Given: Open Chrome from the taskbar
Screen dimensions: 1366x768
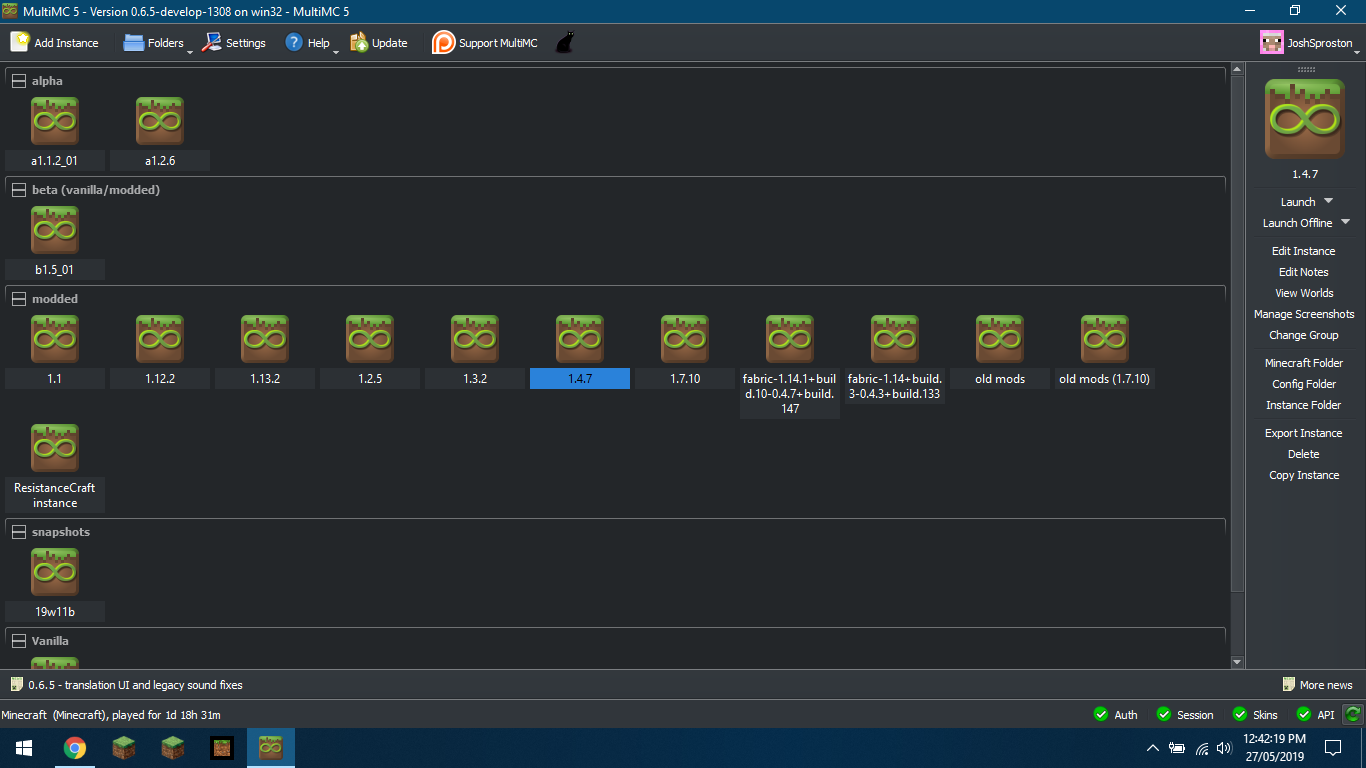Looking at the screenshot, I should pos(74,748).
